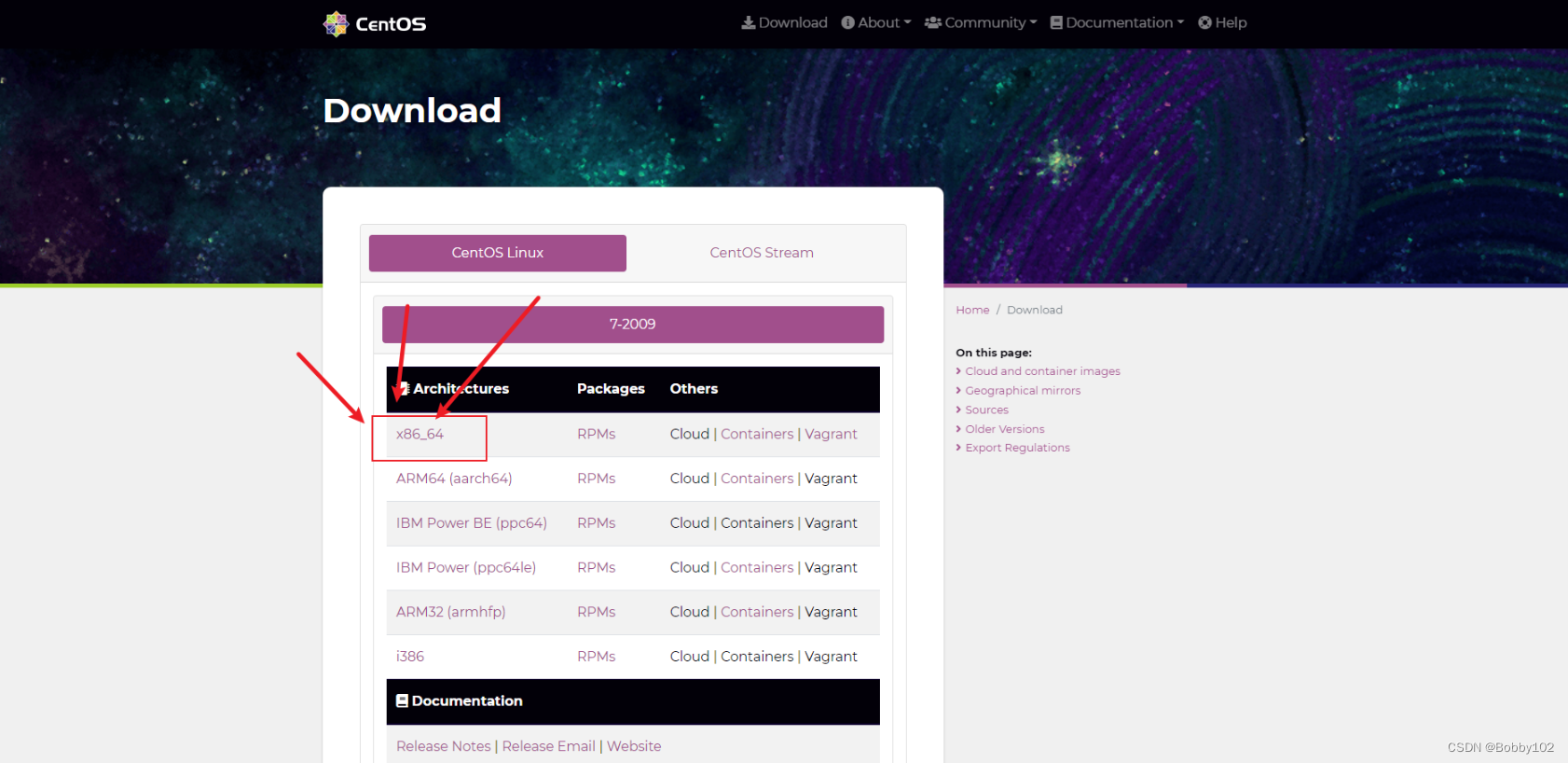Jump to Cloud and container images

pos(1042,371)
